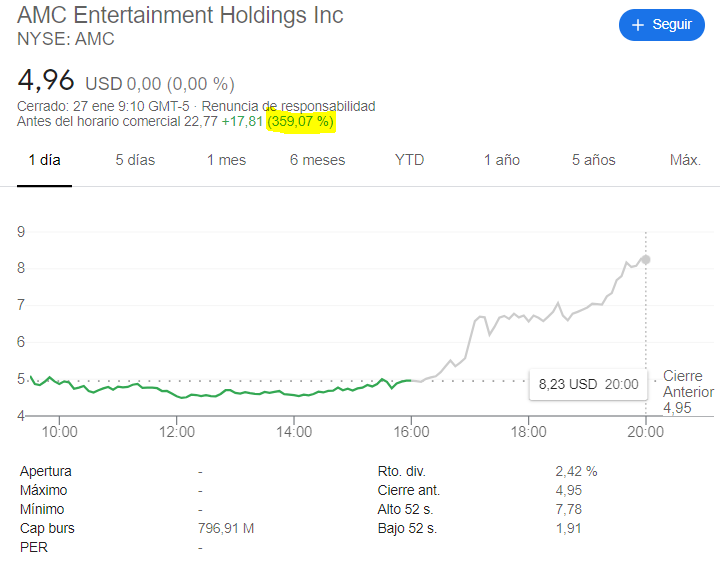
Task: Open the Máx. chart range
Action: [x=685, y=160]
